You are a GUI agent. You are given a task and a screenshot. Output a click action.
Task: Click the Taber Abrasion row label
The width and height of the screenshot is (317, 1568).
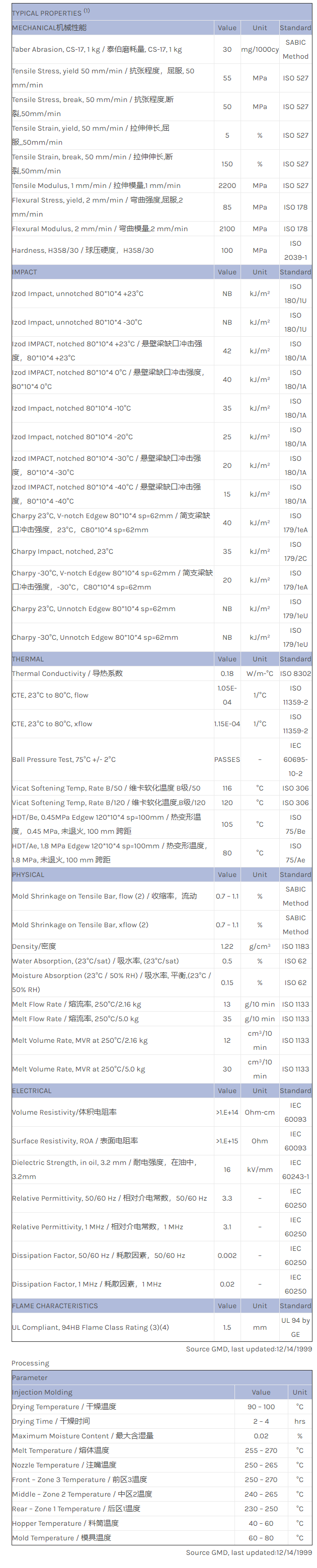point(97,49)
